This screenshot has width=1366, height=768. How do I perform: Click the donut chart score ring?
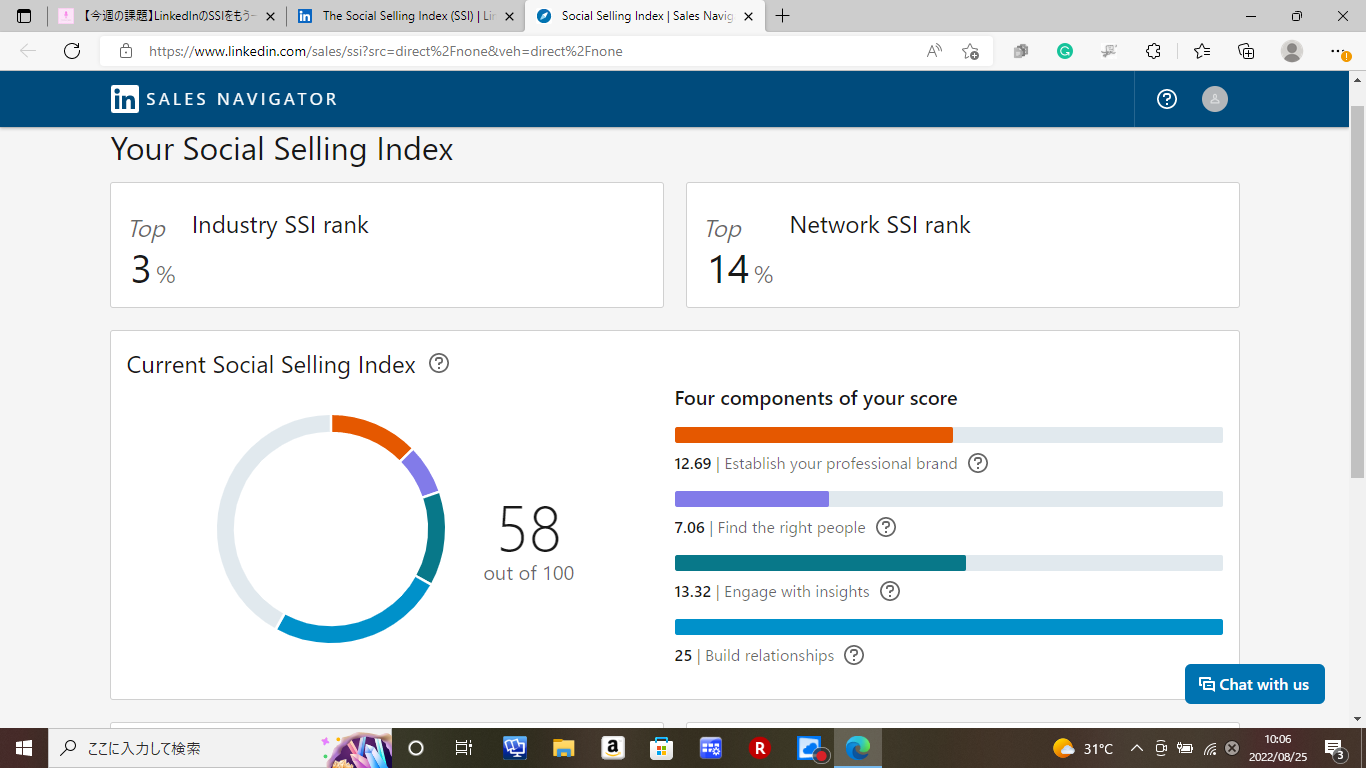click(331, 528)
